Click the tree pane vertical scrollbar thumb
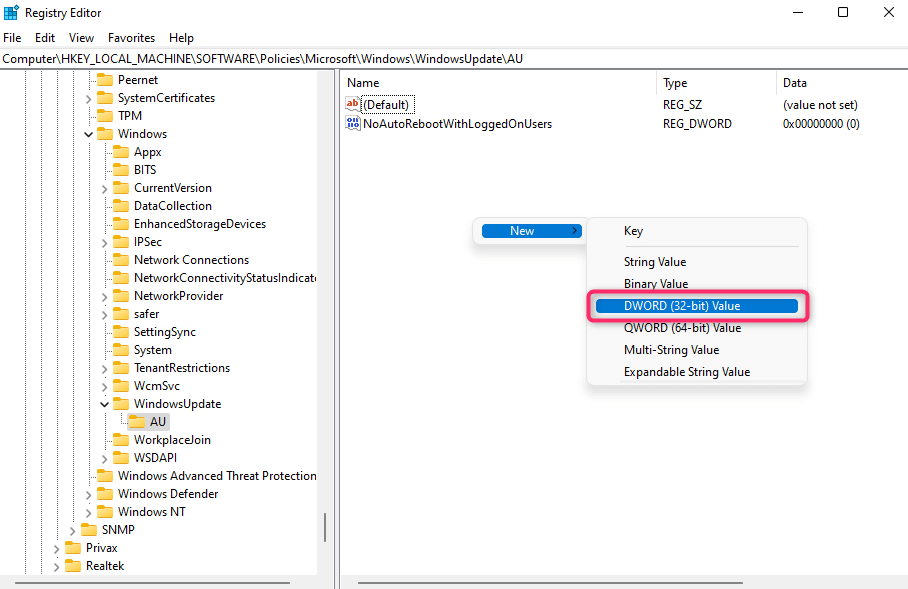908x589 pixels. pos(325,527)
